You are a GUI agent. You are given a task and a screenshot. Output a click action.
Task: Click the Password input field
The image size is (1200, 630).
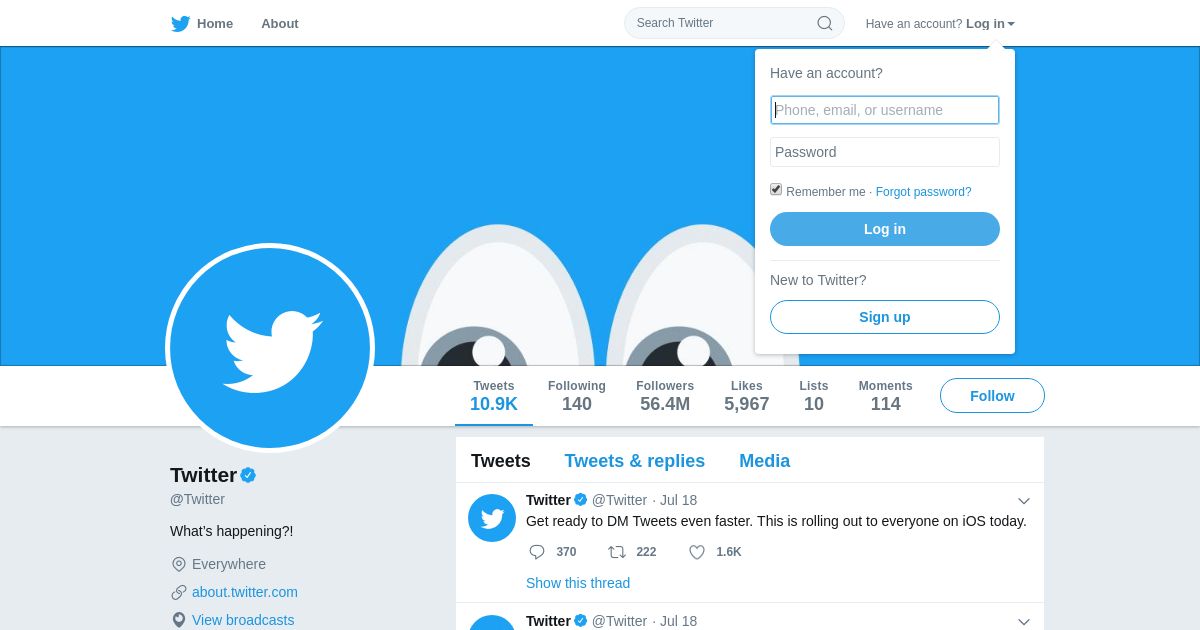885,152
